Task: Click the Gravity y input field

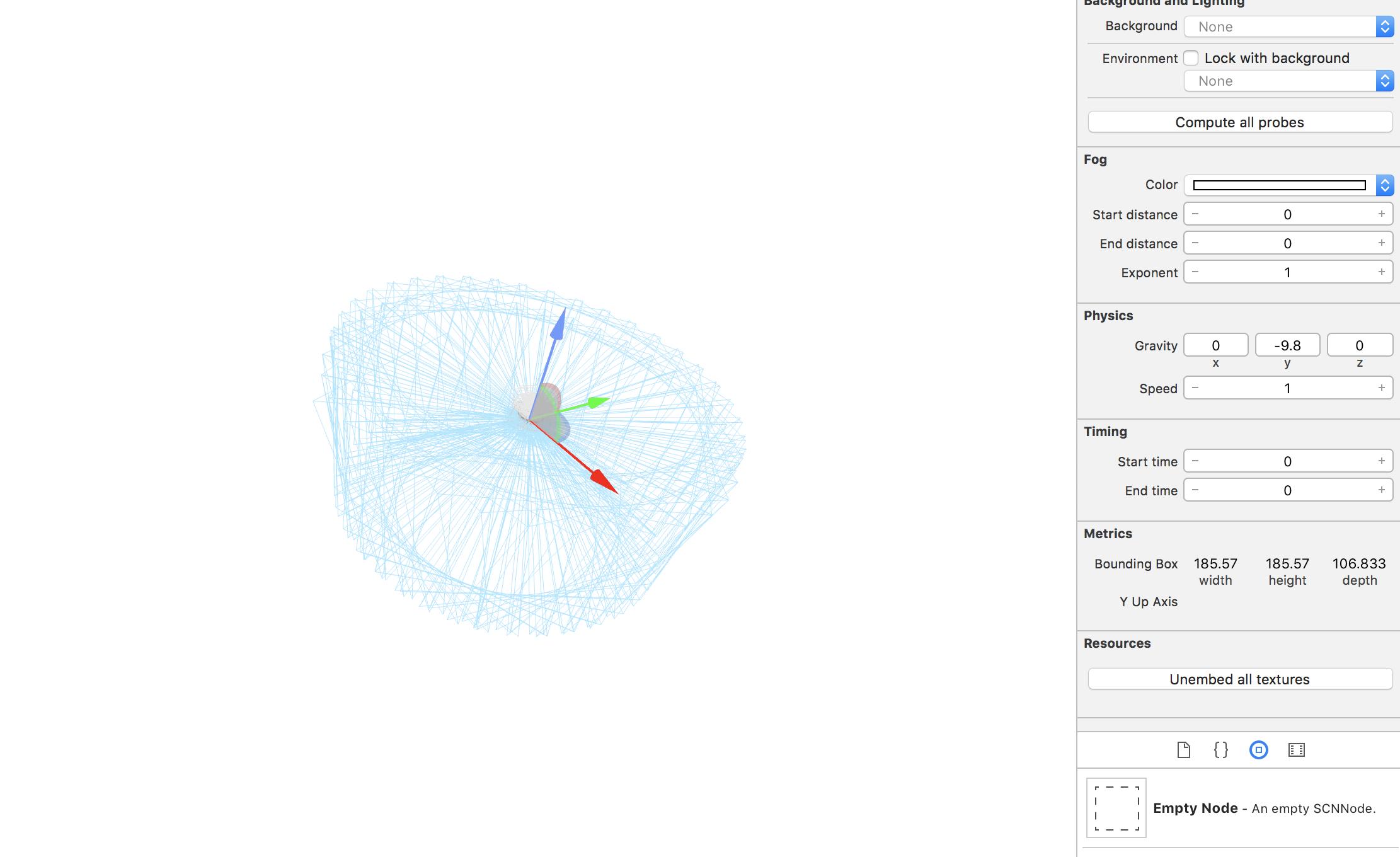Action: pos(1287,345)
